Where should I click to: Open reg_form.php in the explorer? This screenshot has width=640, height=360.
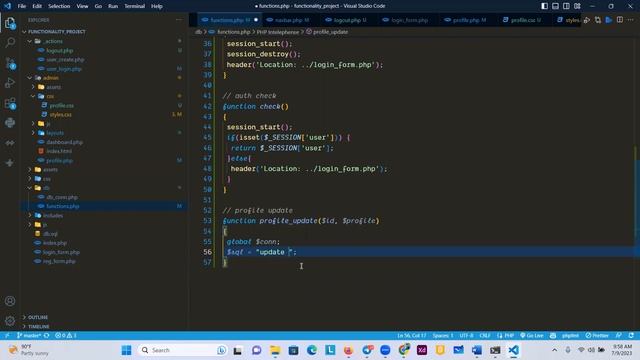tap(59, 261)
